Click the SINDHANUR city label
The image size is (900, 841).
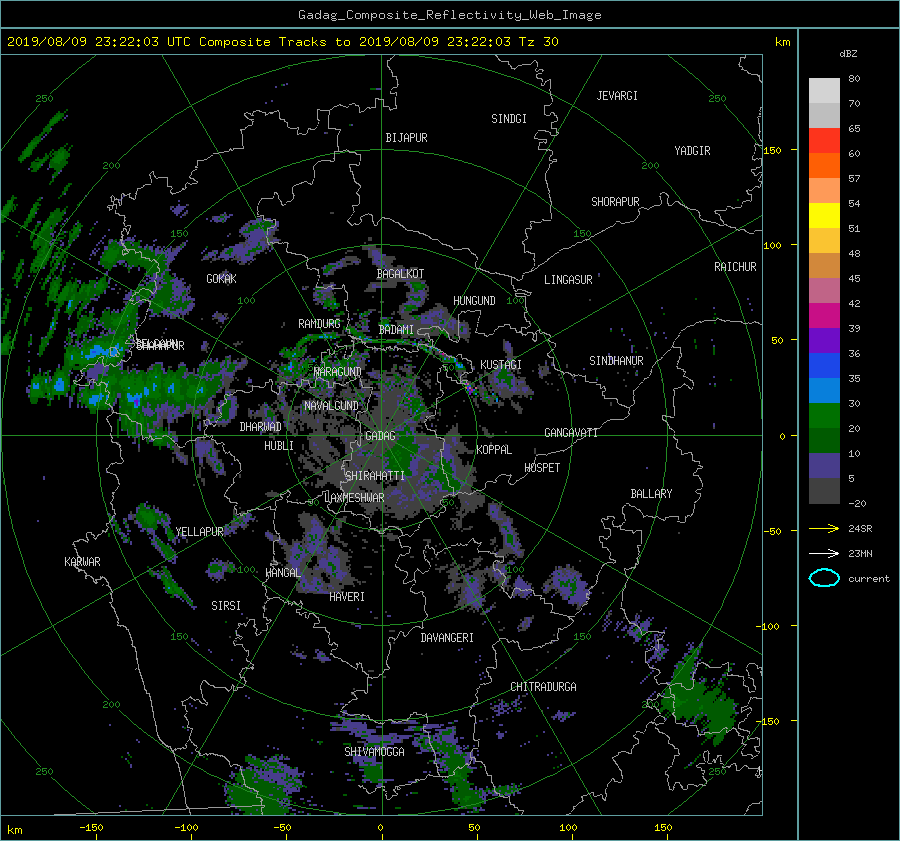click(616, 361)
